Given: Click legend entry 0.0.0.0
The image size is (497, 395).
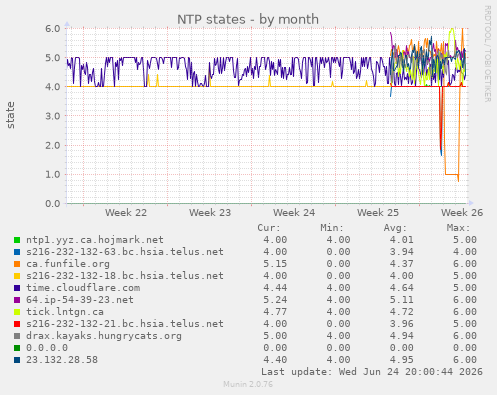Looking at the screenshot, I should [47, 348].
